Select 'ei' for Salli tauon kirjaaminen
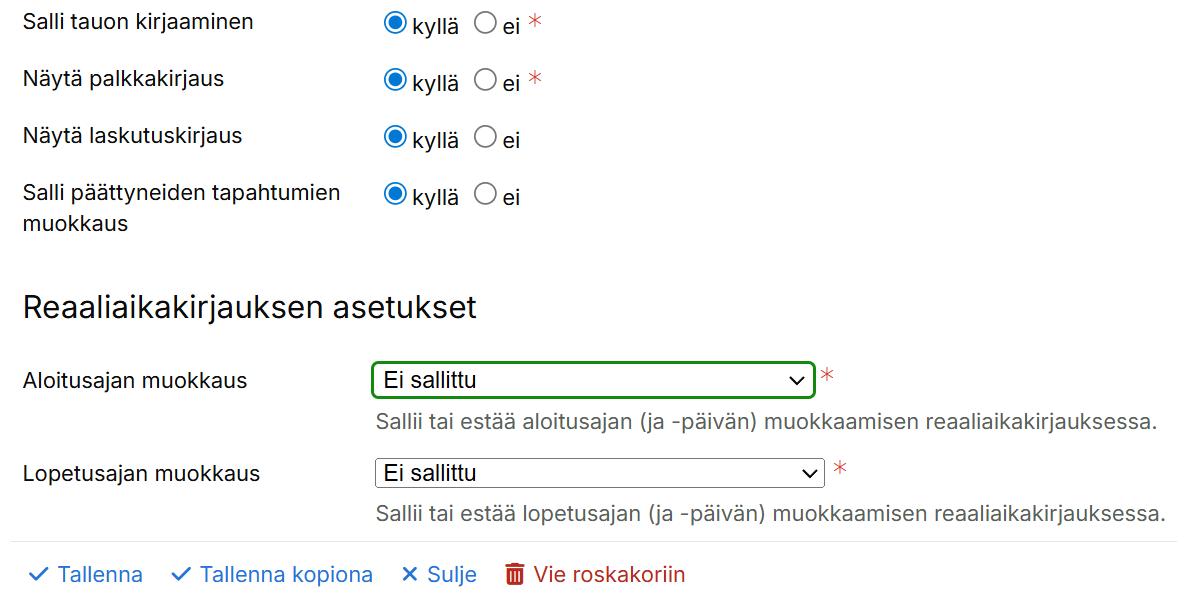The image size is (1177, 602). coord(485,23)
